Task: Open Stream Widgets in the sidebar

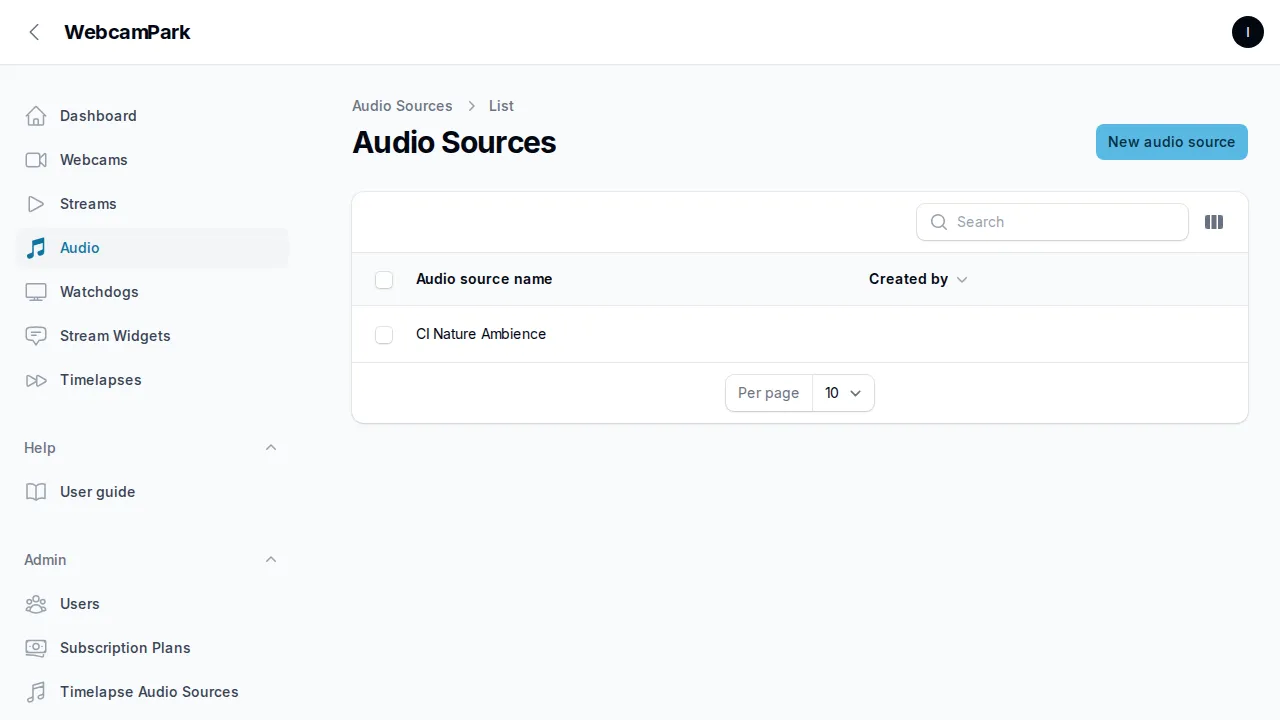Action: [x=152, y=336]
